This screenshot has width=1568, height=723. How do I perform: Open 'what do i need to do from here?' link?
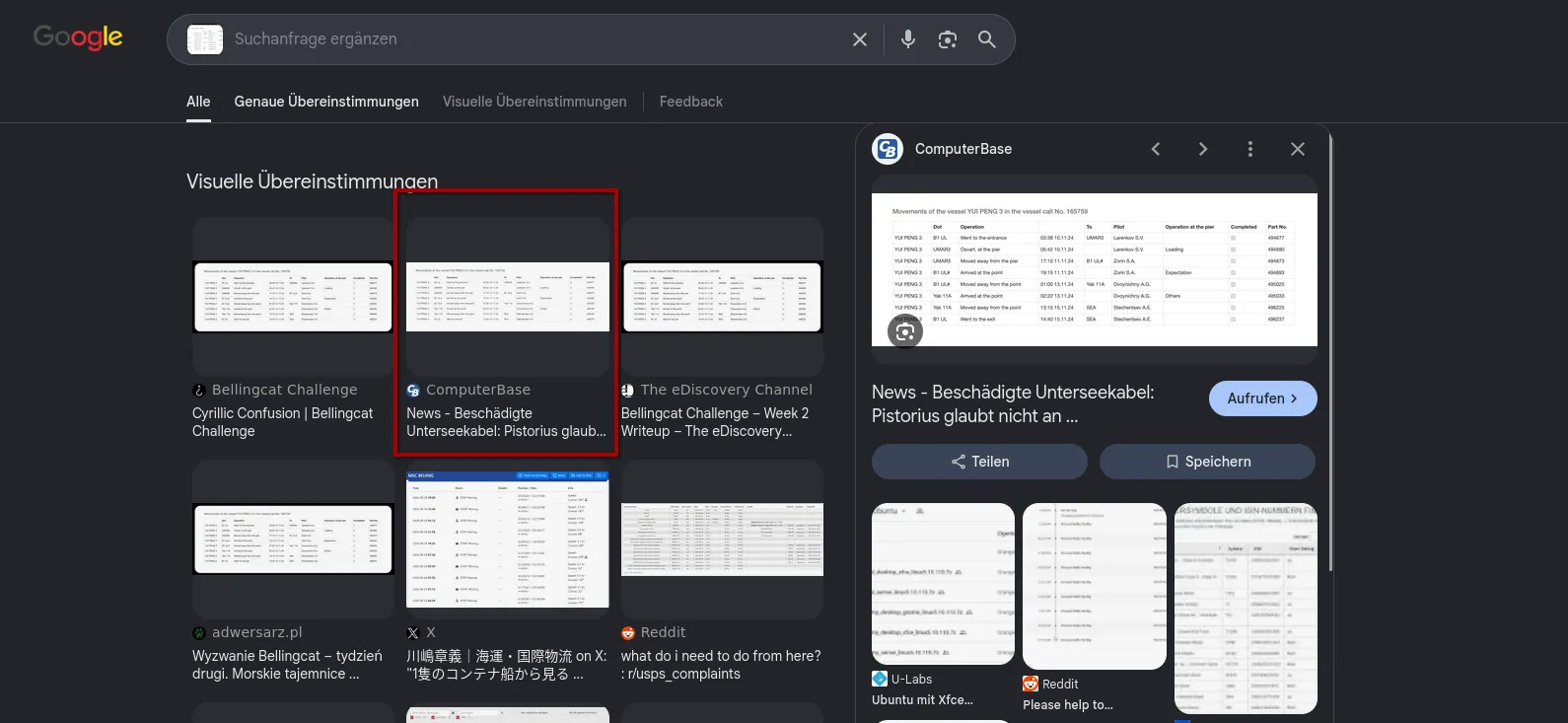tap(721, 665)
